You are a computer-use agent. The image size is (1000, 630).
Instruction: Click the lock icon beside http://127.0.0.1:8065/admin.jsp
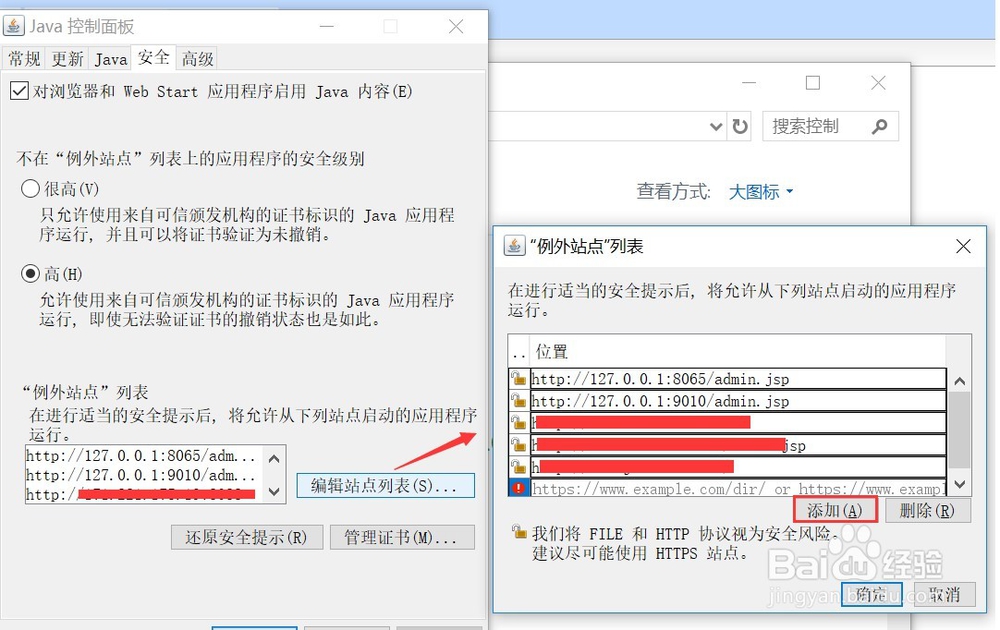[518, 379]
